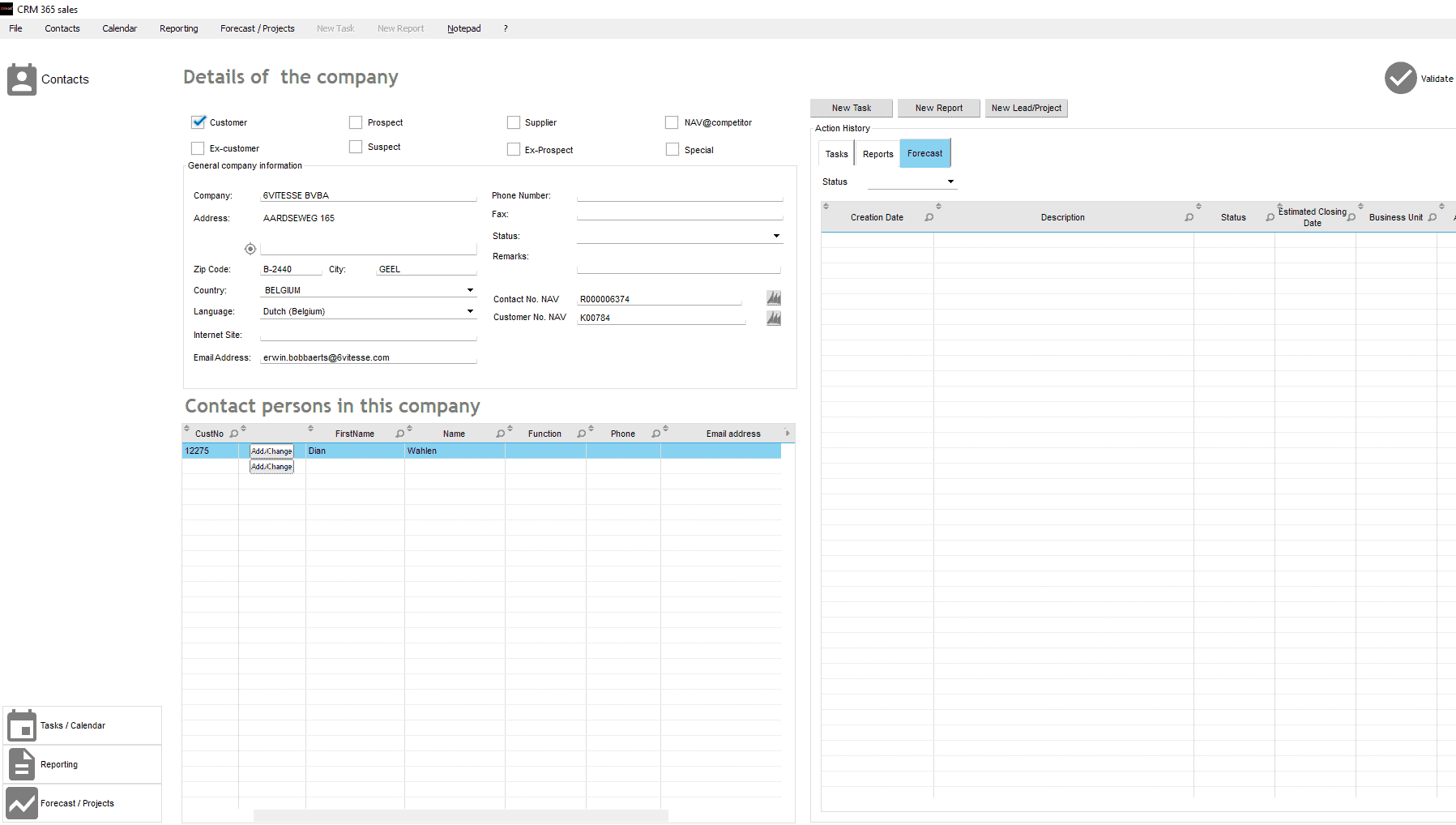This screenshot has height=825, width=1456.
Task: Click the Internet Site input field
Action: (369, 335)
